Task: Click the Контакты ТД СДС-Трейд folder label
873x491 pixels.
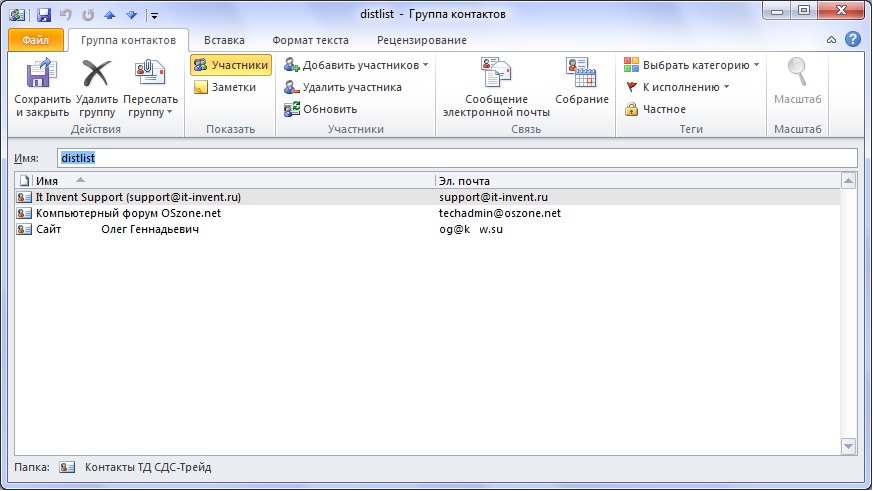Action: click(148, 467)
